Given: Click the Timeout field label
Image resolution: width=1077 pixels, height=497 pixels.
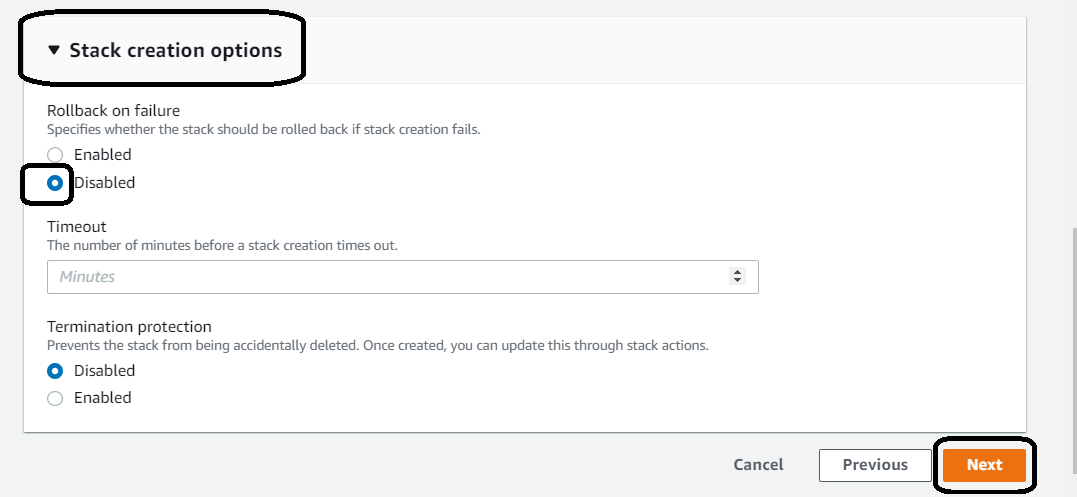Looking at the screenshot, I should (77, 227).
